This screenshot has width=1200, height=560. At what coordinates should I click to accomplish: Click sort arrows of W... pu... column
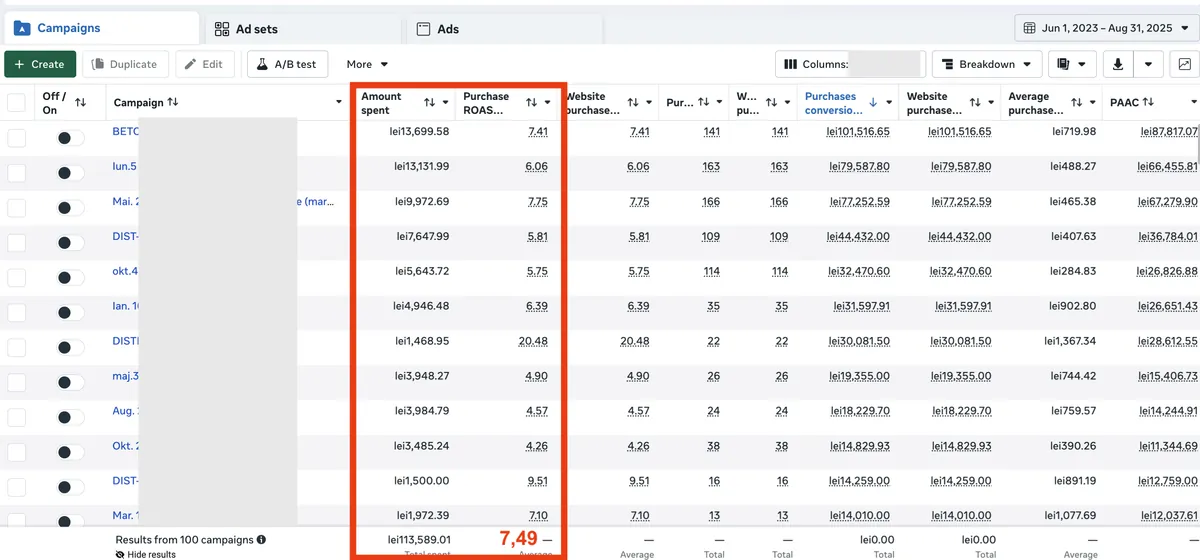771,102
